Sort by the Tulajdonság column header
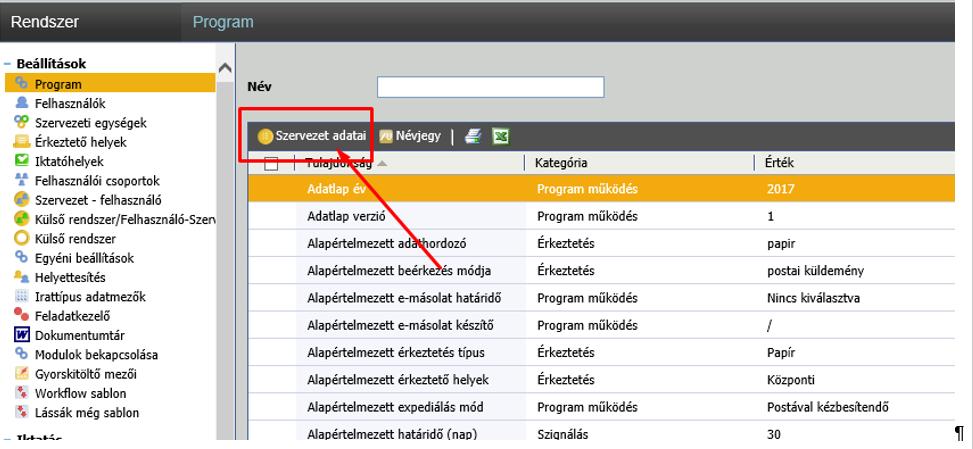The image size is (973, 449). click(x=339, y=163)
